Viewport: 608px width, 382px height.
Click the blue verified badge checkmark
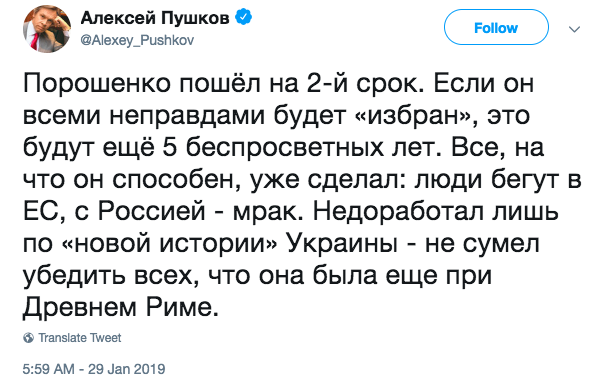pos(244,17)
